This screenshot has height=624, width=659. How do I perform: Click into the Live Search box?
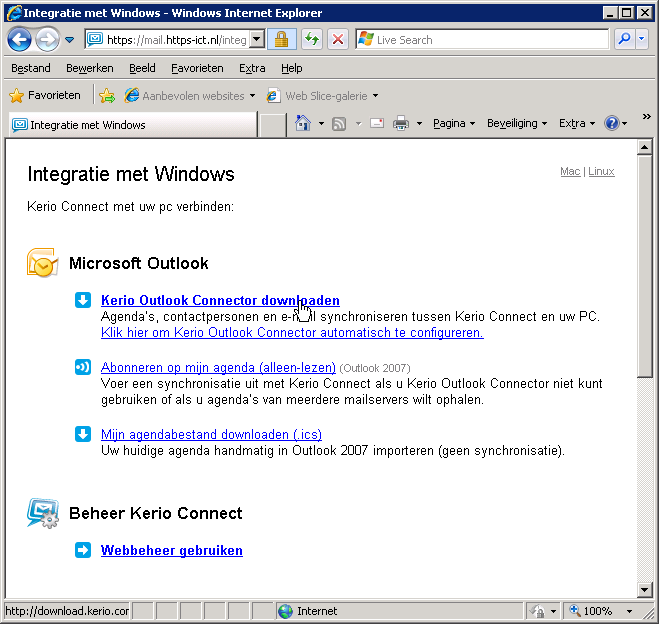tap(482, 40)
